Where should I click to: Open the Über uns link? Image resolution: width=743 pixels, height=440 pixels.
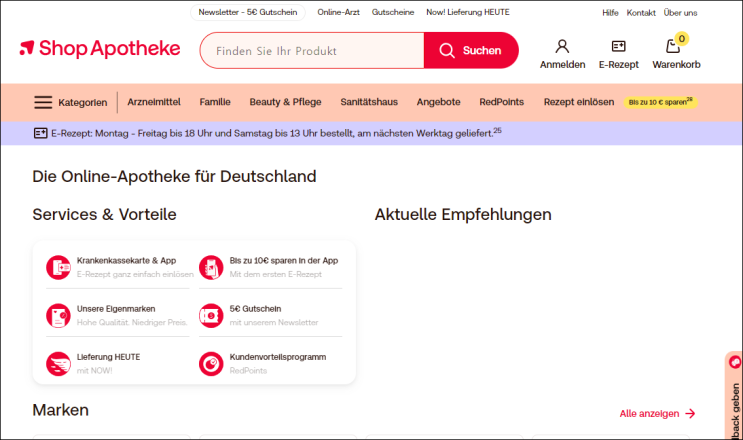(680, 13)
